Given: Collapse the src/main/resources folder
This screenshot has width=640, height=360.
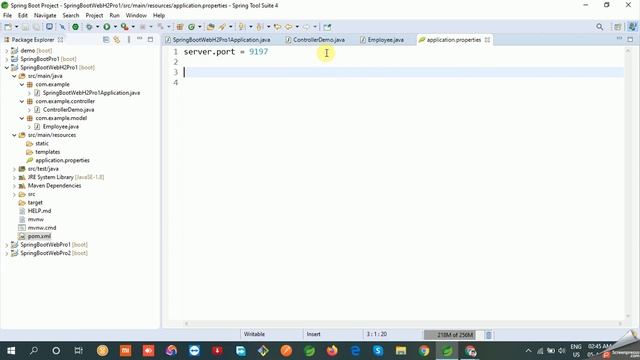Looking at the screenshot, I should (x=14, y=135).
